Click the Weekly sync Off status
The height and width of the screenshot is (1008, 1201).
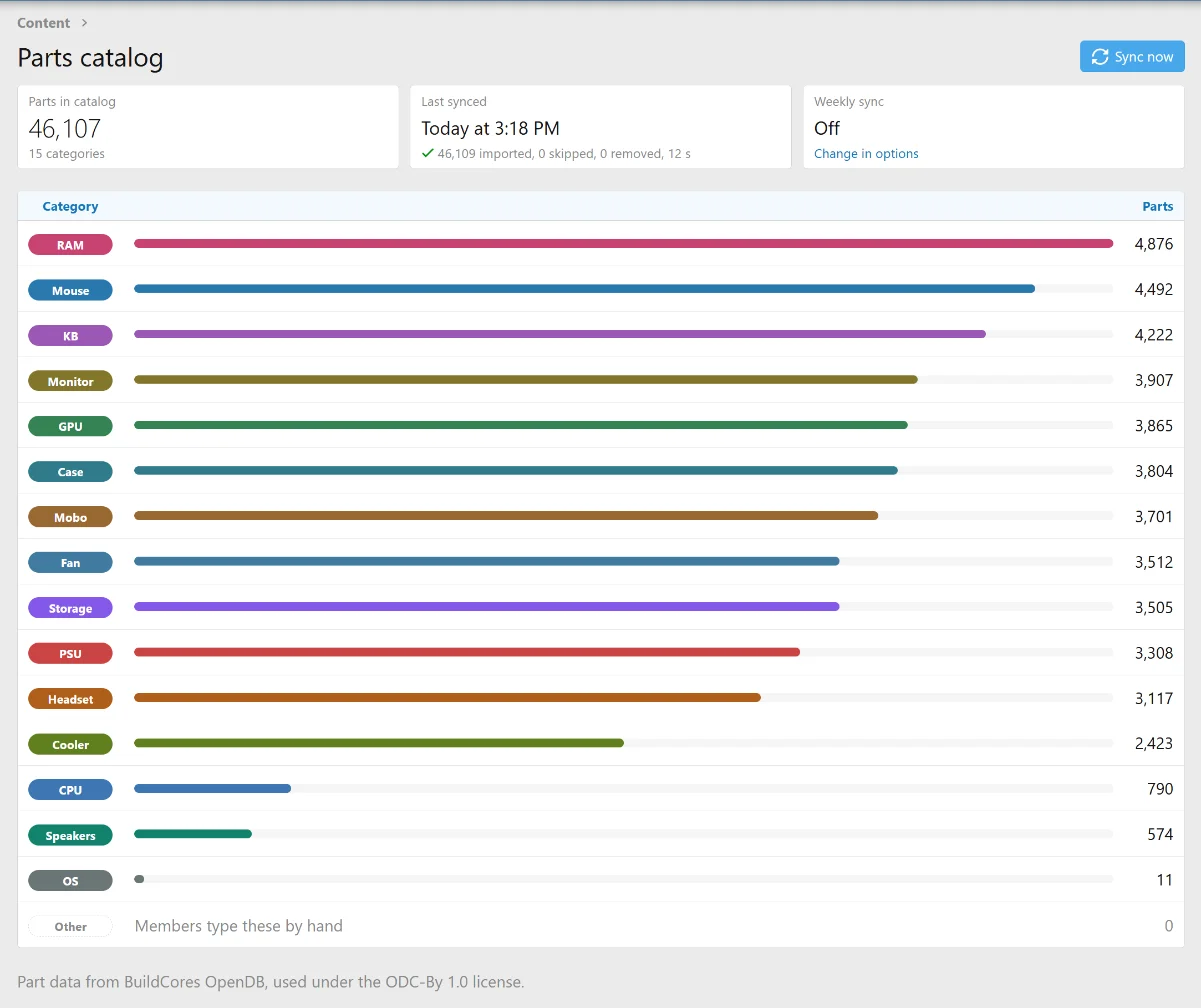(x=827, y=128)
